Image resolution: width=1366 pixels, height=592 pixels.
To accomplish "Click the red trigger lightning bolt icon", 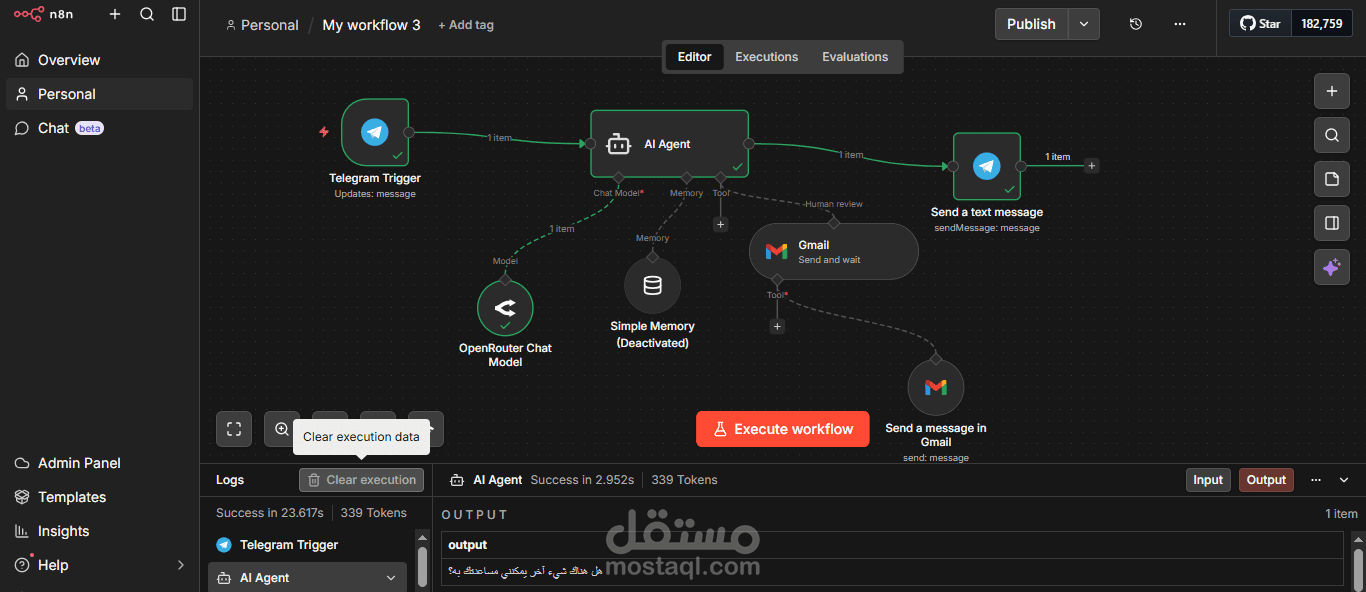I will [x=324, y=132].
